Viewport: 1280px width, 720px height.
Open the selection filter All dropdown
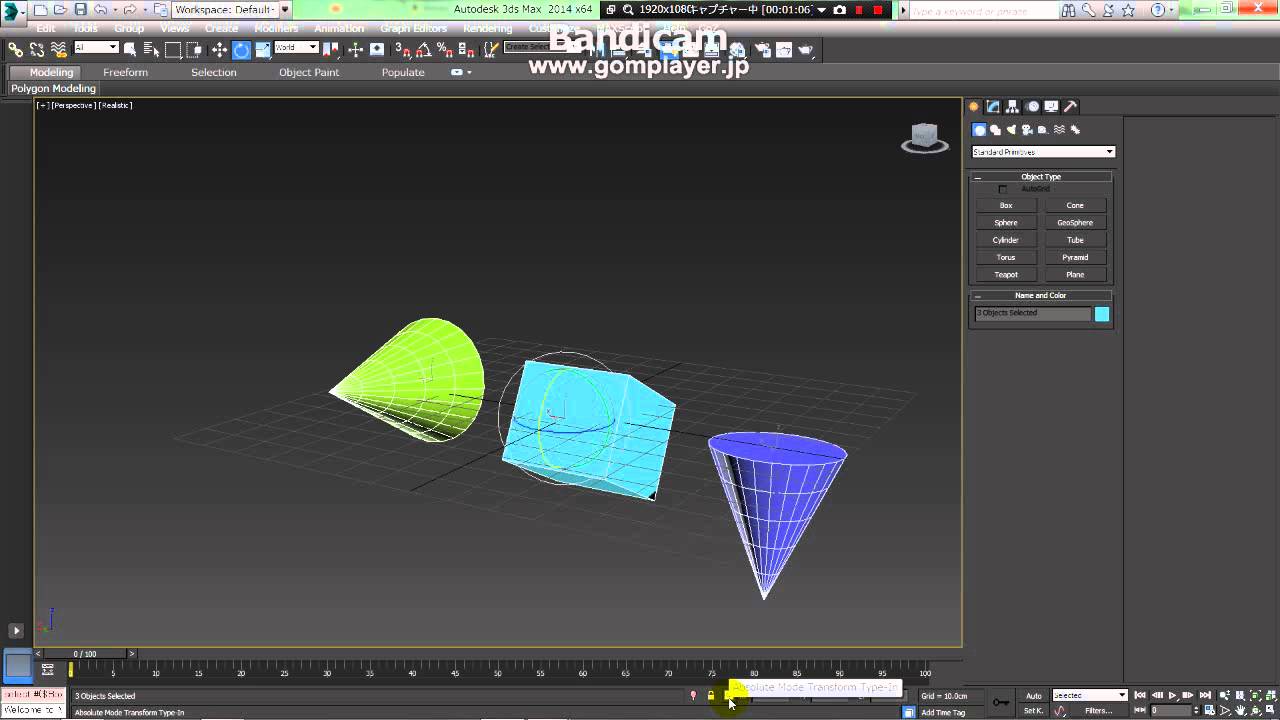(96, 48)
